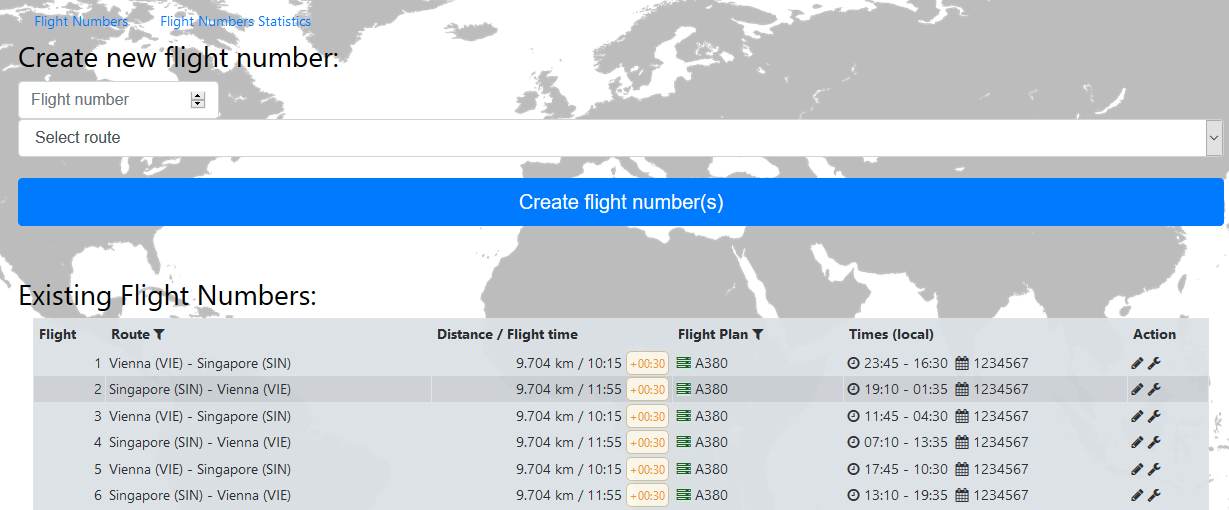Image resolution: width=1229 pixels, height=510 pixels.
Task: Switch to Flight Numbers Statistics tab
Action: tap(235, 21)
